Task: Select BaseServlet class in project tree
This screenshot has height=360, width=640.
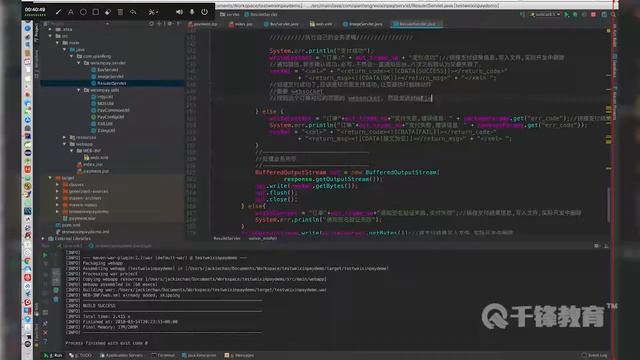Action: [104, 70]
